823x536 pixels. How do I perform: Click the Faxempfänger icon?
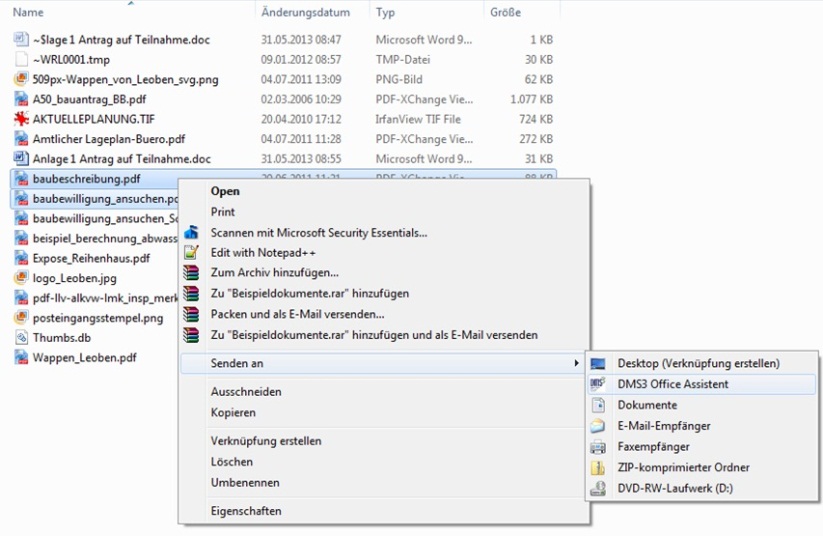pos(598,447)
